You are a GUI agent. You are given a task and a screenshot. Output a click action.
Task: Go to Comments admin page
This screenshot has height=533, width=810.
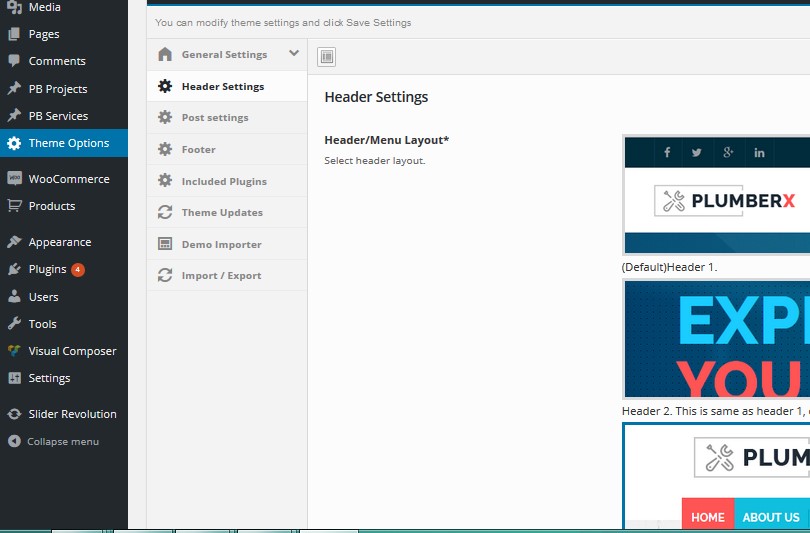(x=64, y=61)
